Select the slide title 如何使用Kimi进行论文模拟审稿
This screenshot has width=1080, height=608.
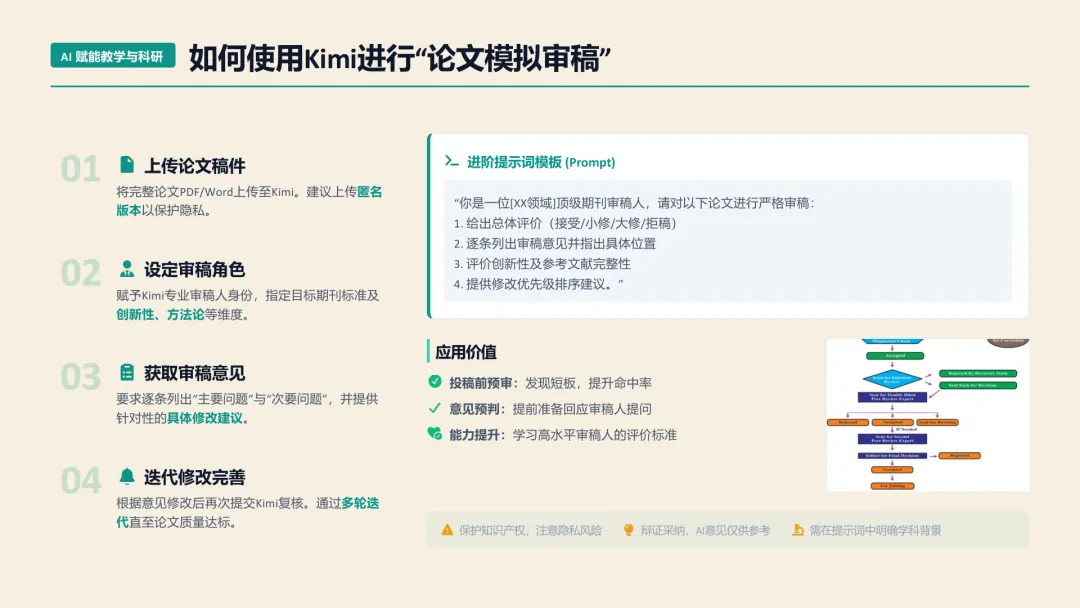click(x=399, y=59)
